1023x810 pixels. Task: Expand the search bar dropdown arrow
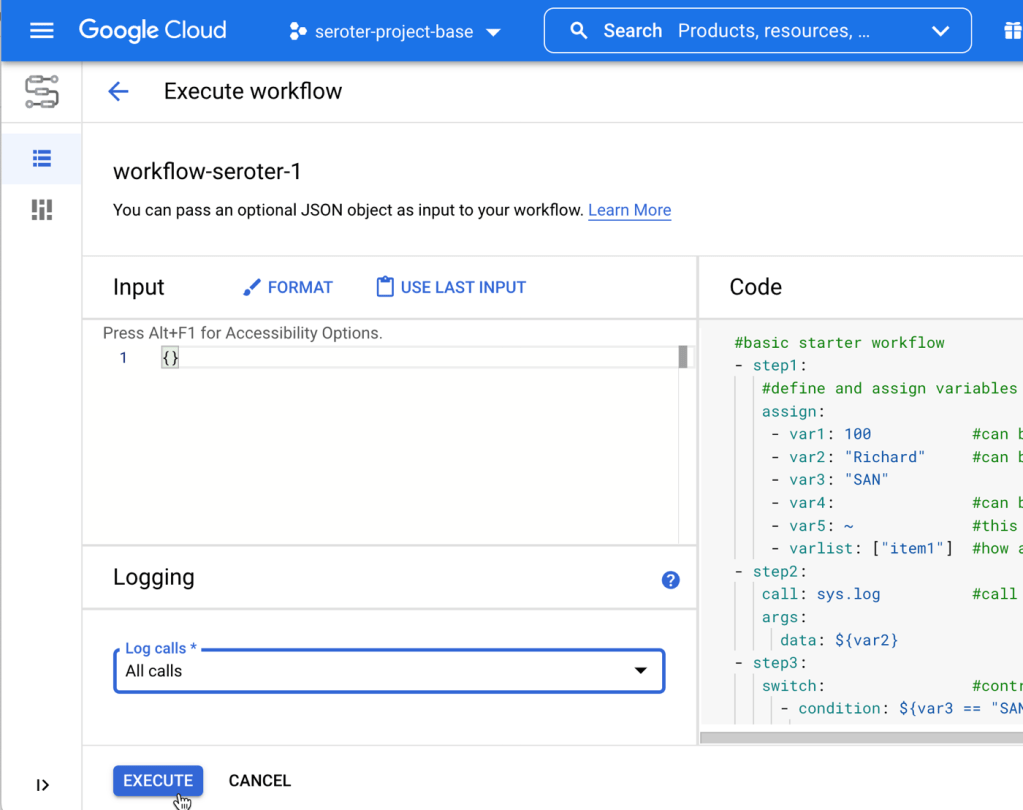pyautogui.click(x=940, y=31)
